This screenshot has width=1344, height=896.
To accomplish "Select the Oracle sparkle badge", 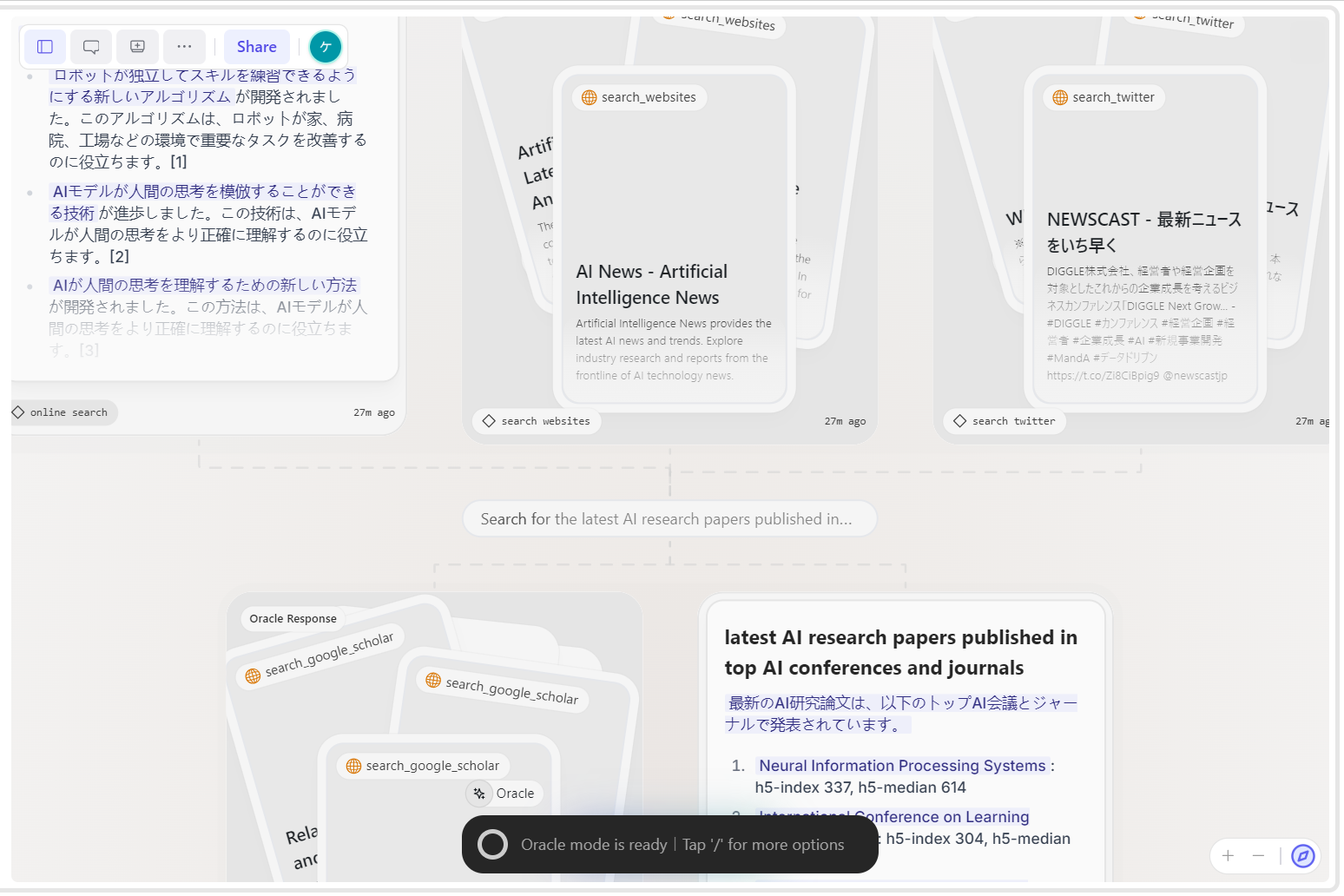I will pos(504,794).
